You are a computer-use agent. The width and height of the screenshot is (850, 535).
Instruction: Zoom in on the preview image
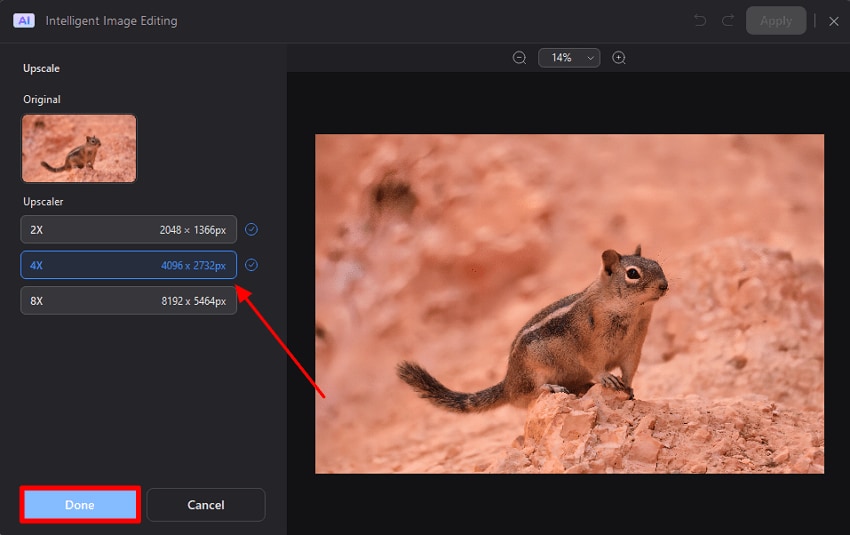(x=619, y=57)
